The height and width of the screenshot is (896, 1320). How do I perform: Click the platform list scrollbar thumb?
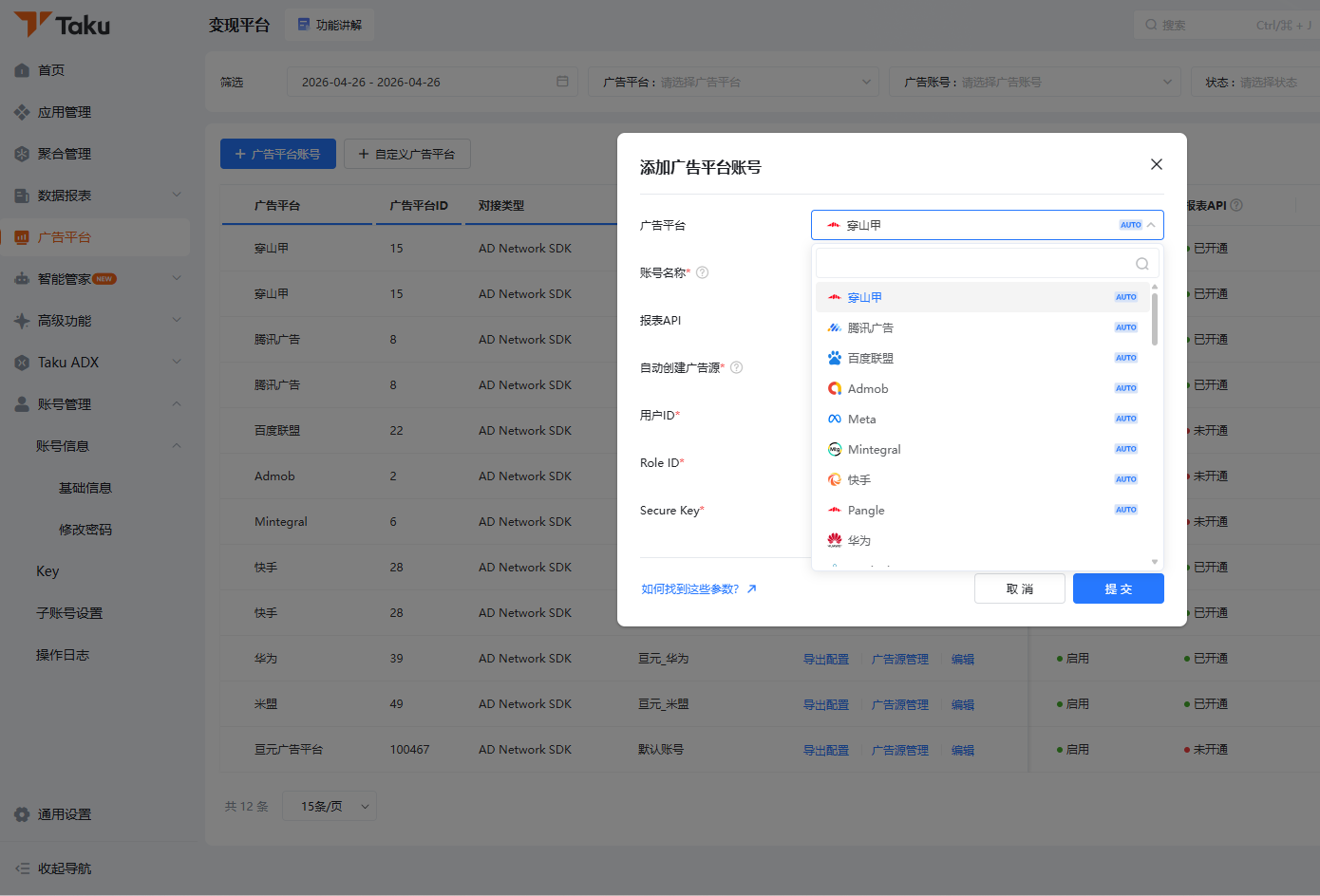1155,319
